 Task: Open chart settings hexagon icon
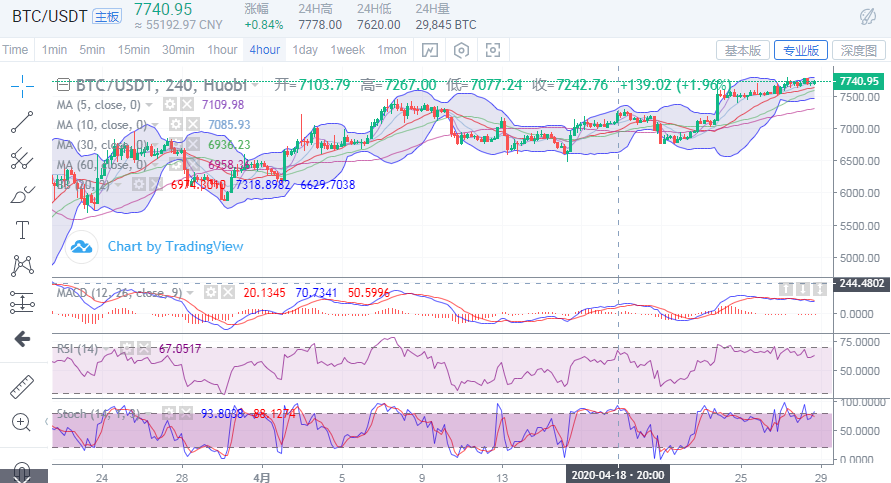(x=461, y=51)
